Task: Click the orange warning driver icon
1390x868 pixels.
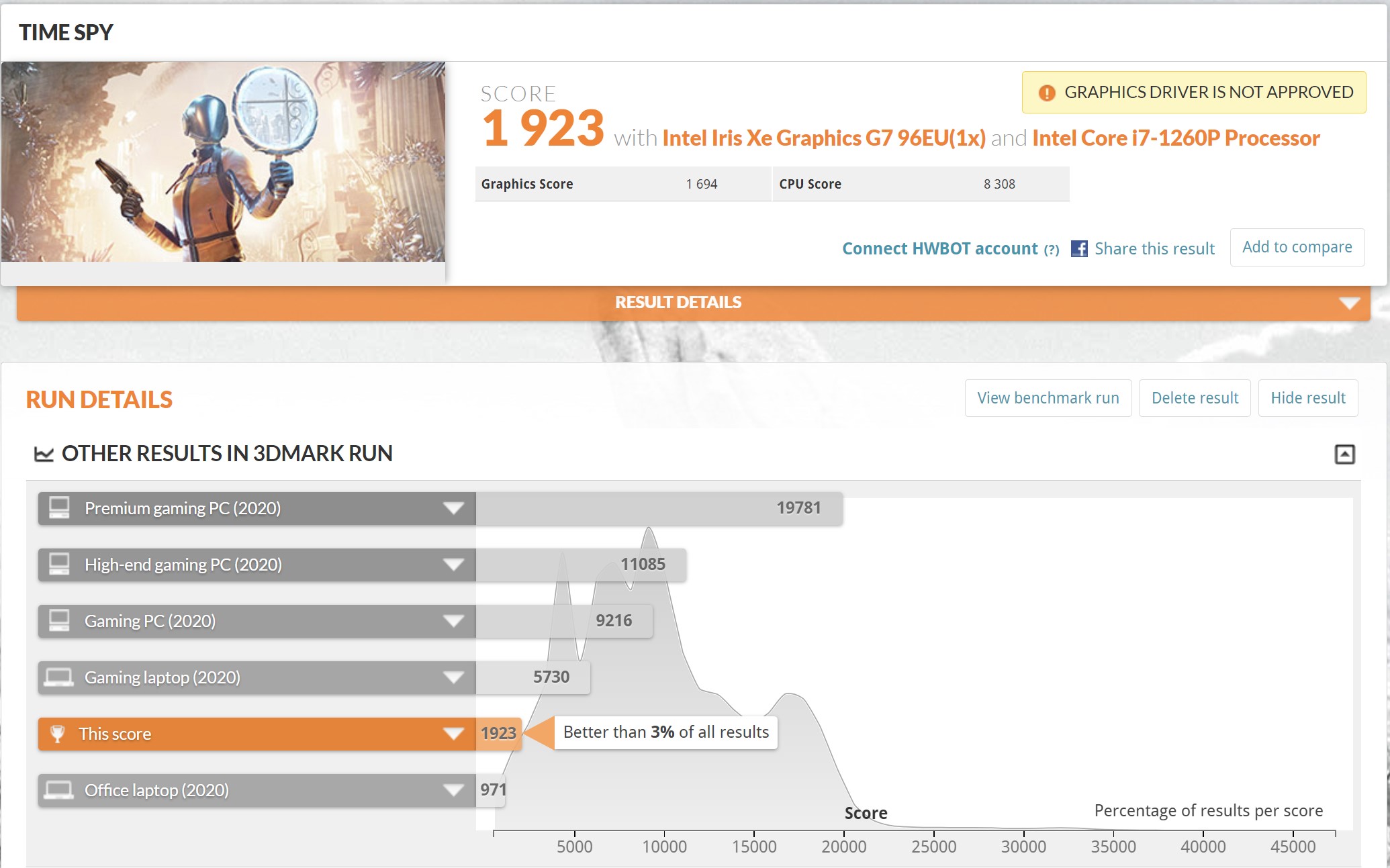Action: [1046, 93]
